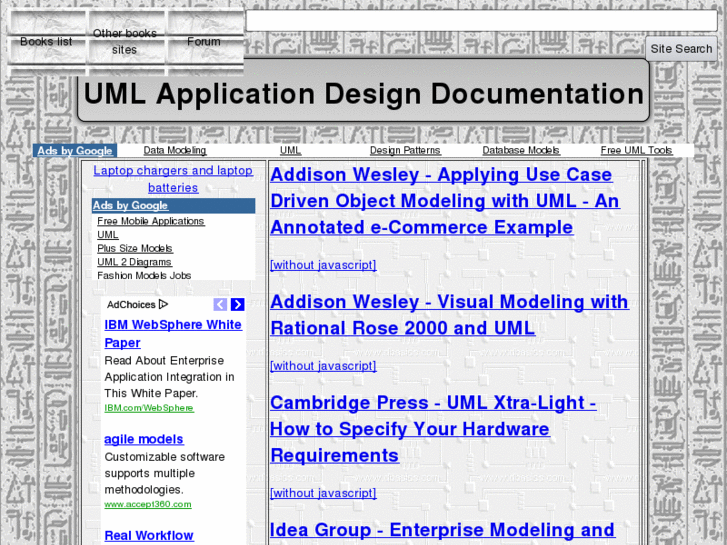Image resolution: width=727 pixels, height=545 pixels.
Task: Open the agile models ad link
Action: coord(144,439)
